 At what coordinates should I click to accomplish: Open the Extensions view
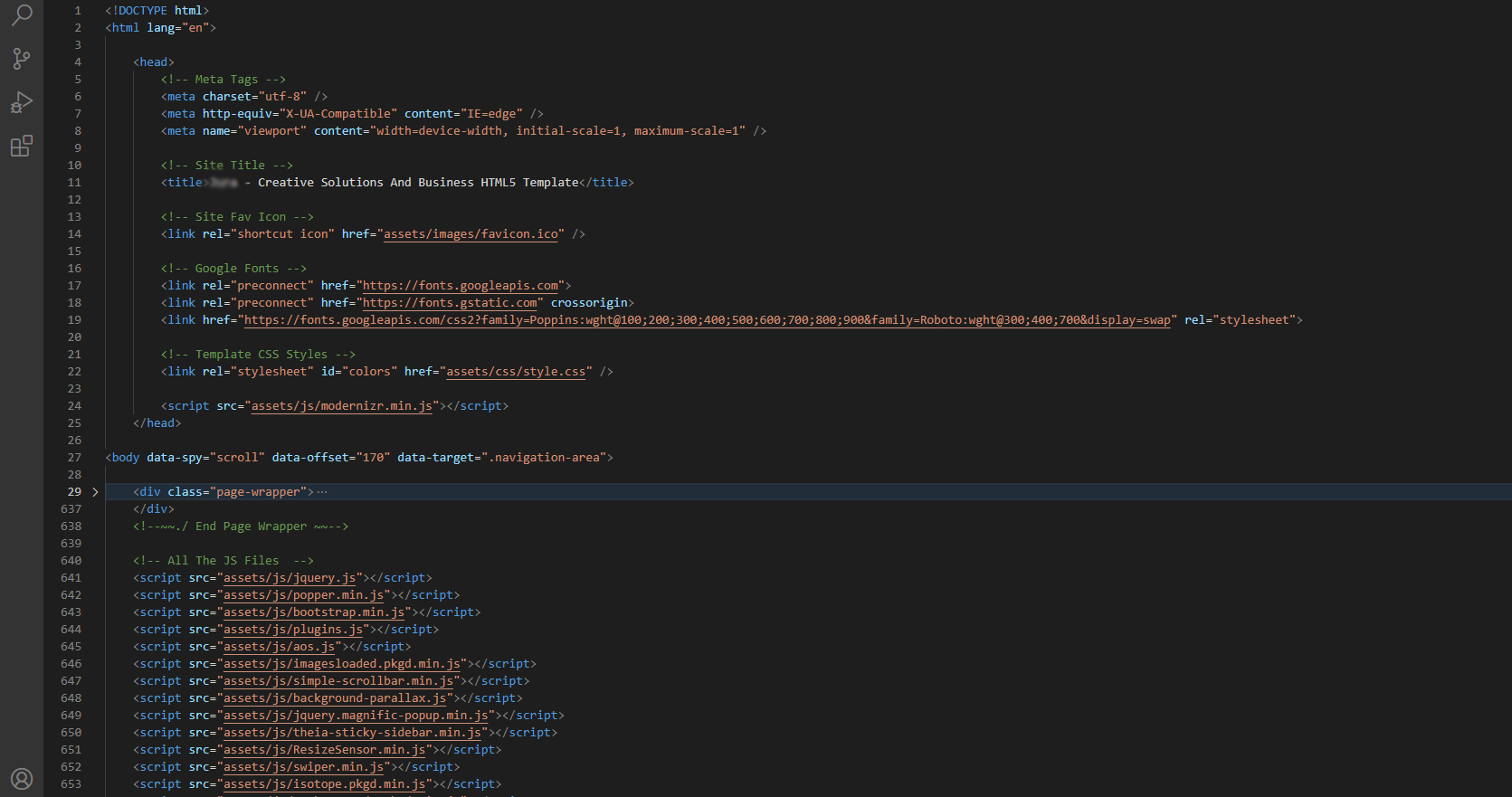coord(22,146)
